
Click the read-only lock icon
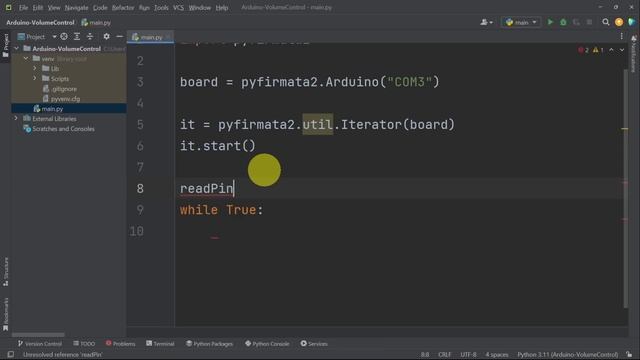pyautogui.click(x=629, y=354)
